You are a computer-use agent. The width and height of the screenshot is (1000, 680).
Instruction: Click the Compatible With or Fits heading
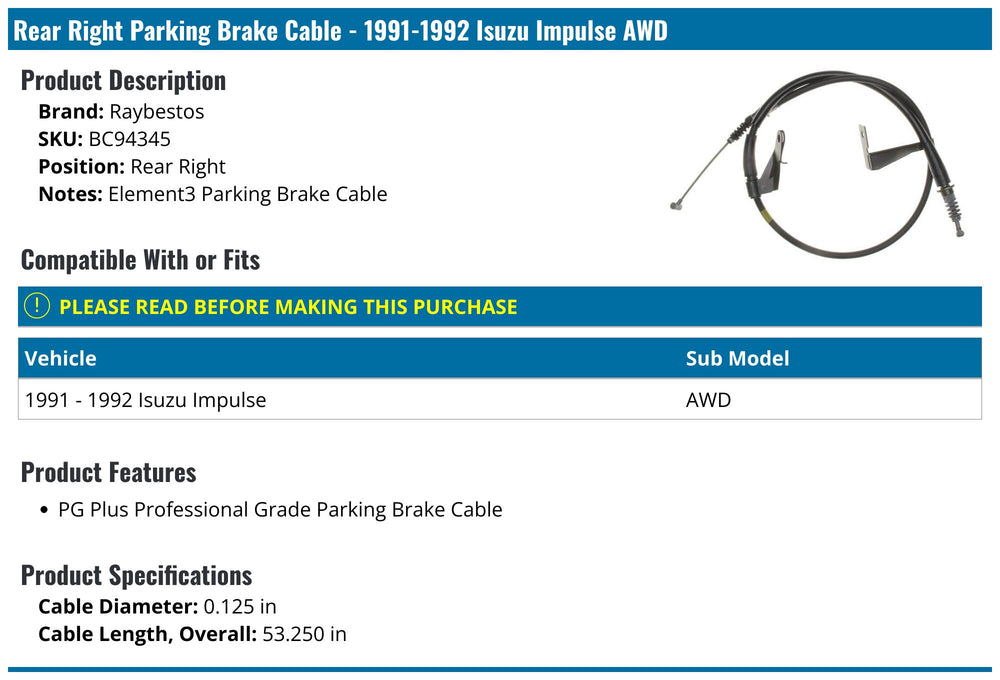[140, 260]
